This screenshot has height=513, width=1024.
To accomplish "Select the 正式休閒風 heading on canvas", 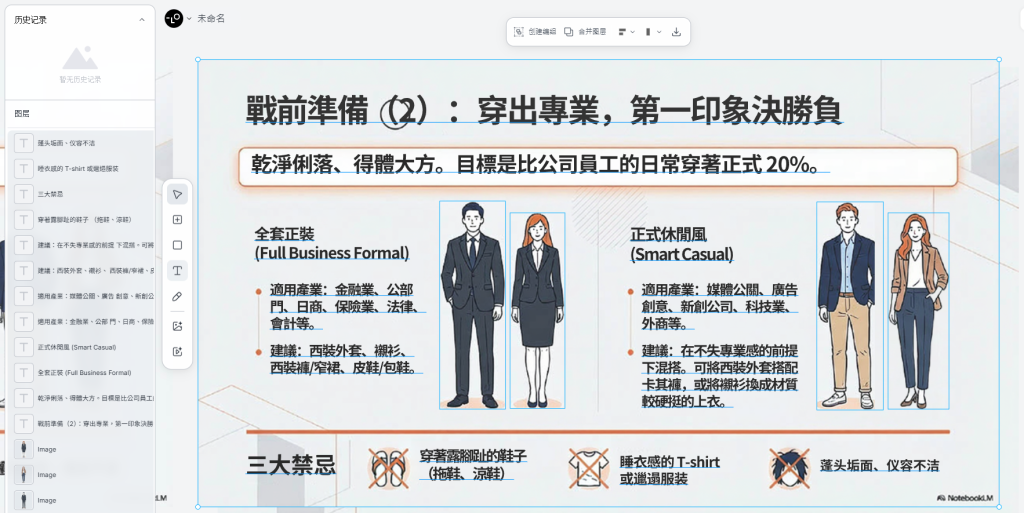I will [668, 234].
